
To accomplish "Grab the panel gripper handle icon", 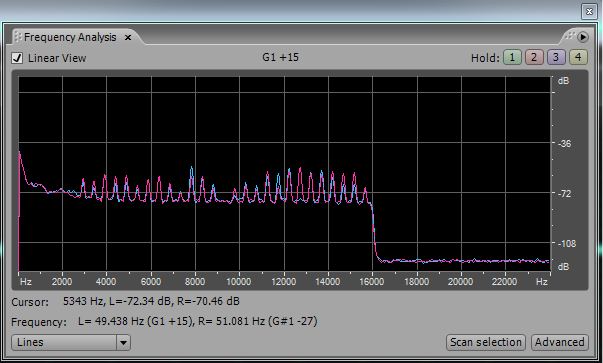I will (x=18, y=37).
